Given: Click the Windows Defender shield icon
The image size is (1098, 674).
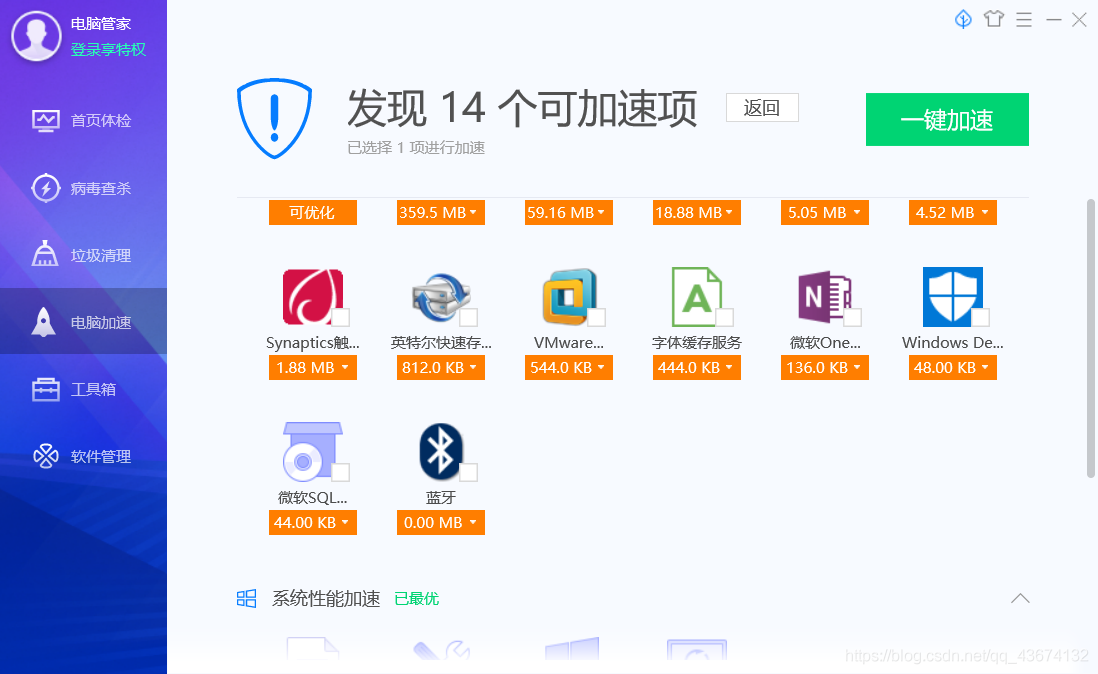Looking at the screenshot, I should [952, 297].
